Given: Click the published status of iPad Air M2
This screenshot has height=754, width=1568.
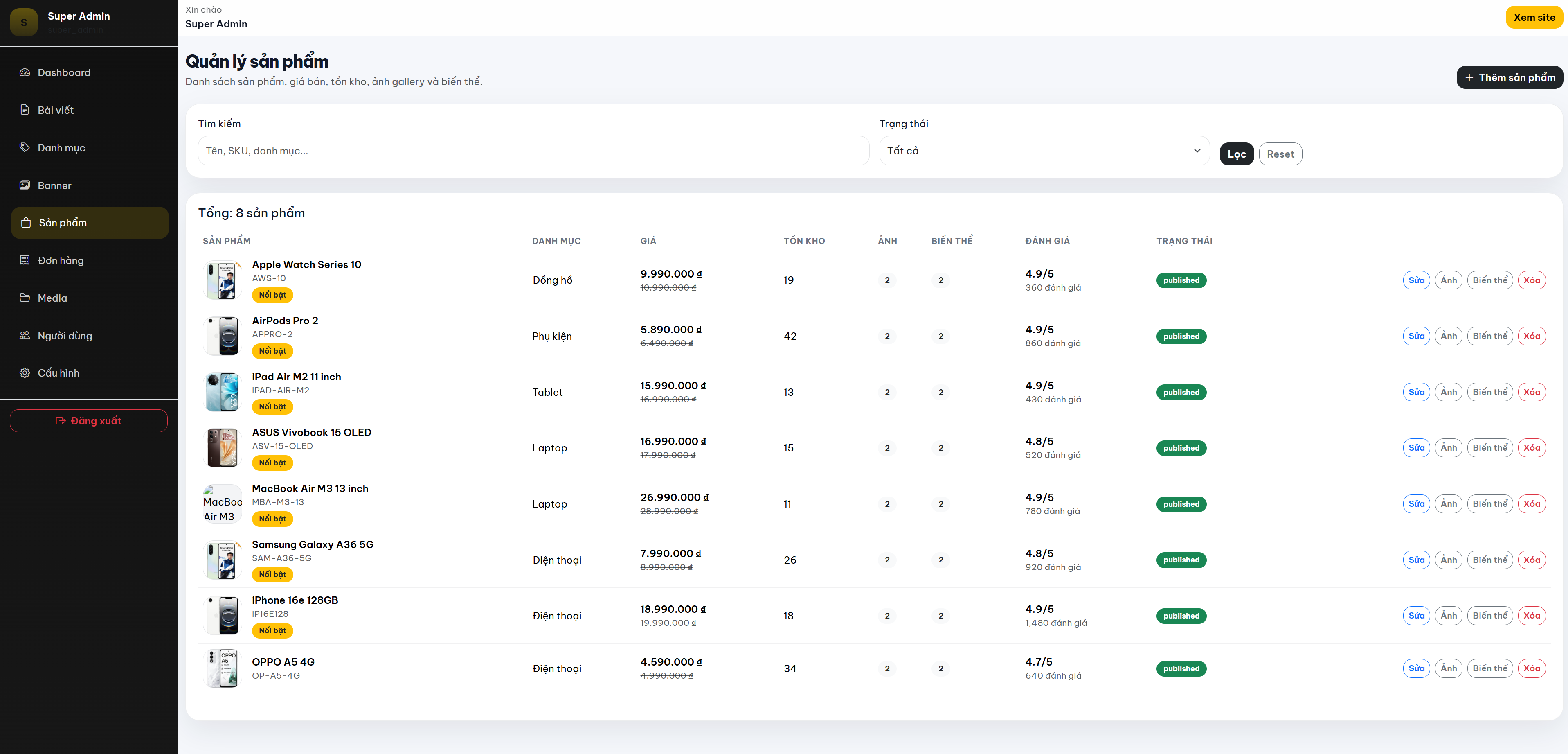Looking at the screenshot, I should click(x=1181, y=392).
